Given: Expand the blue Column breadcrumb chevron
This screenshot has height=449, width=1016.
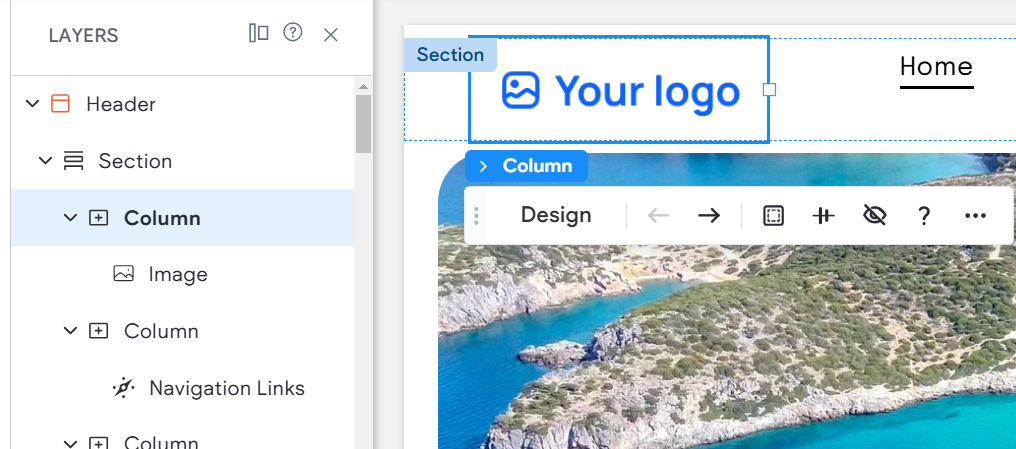Looking at the screenshot, I should (483, 166).
